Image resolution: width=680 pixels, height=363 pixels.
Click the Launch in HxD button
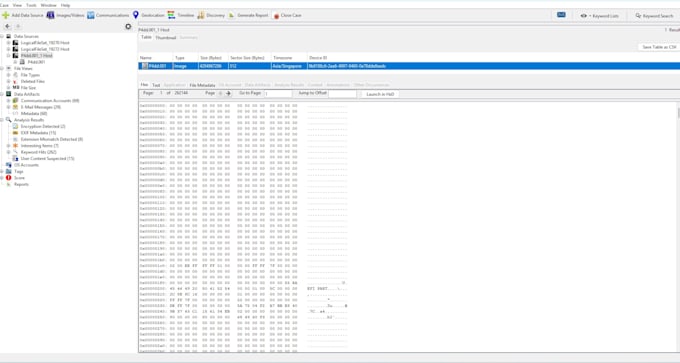pyautogui.click(x=380, y=94)
